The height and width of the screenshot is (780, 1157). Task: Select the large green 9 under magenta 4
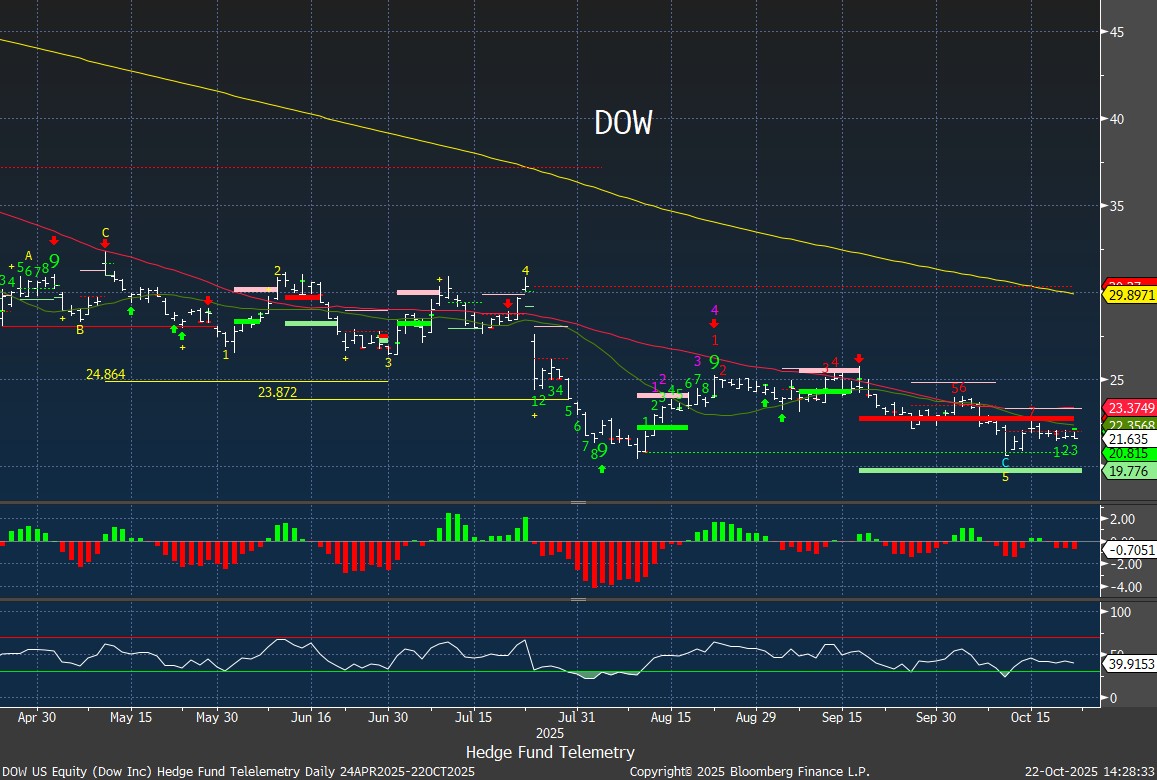(715, 362)
